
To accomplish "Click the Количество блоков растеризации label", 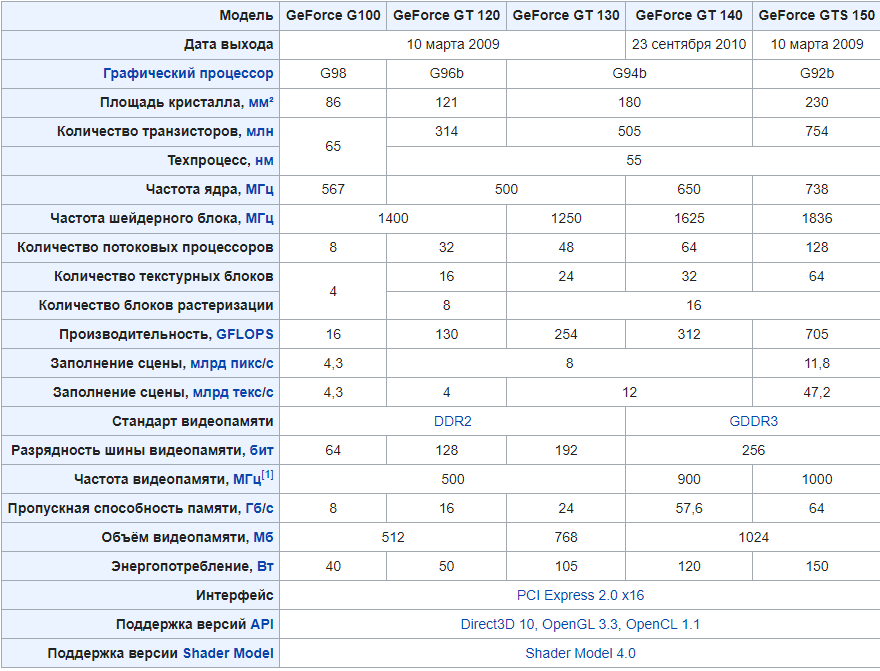I will pyautogui.click(x=140, y=306).
